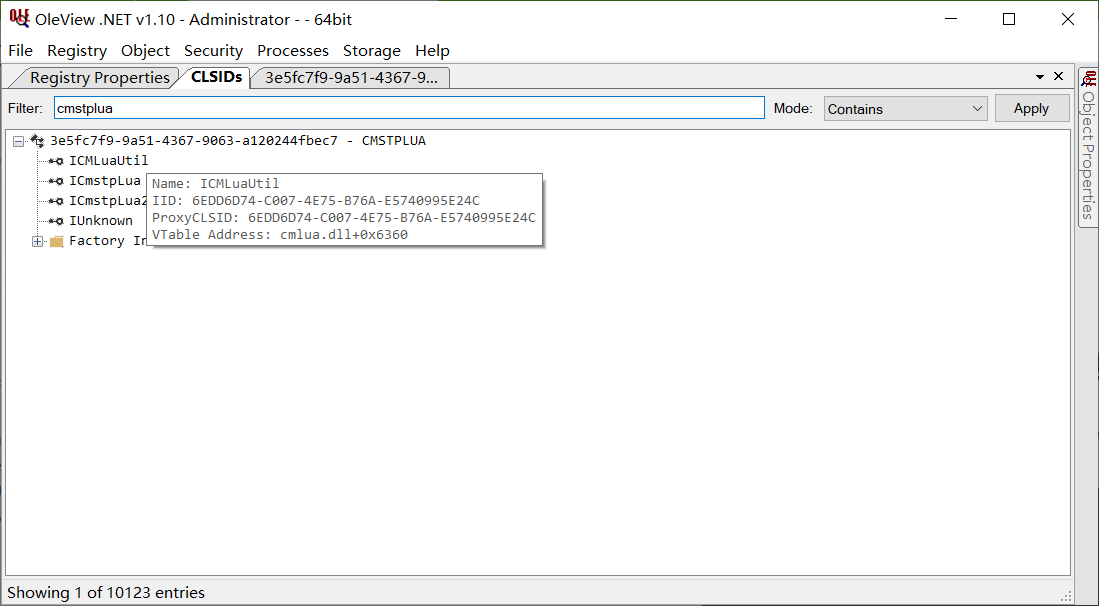1099x606 pixels.
Task: Open the Object Properties side panel
Action: [1088, 147]
